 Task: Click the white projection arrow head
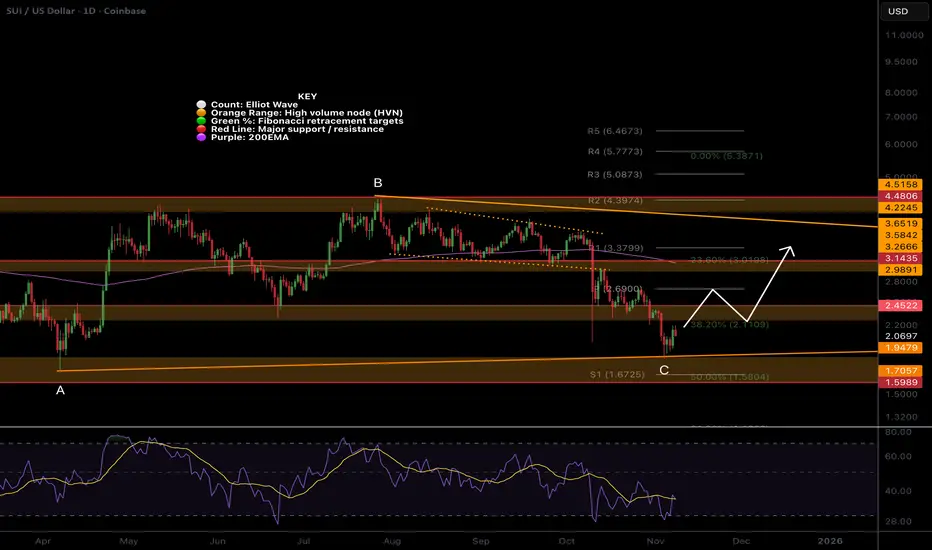(789, 251)
